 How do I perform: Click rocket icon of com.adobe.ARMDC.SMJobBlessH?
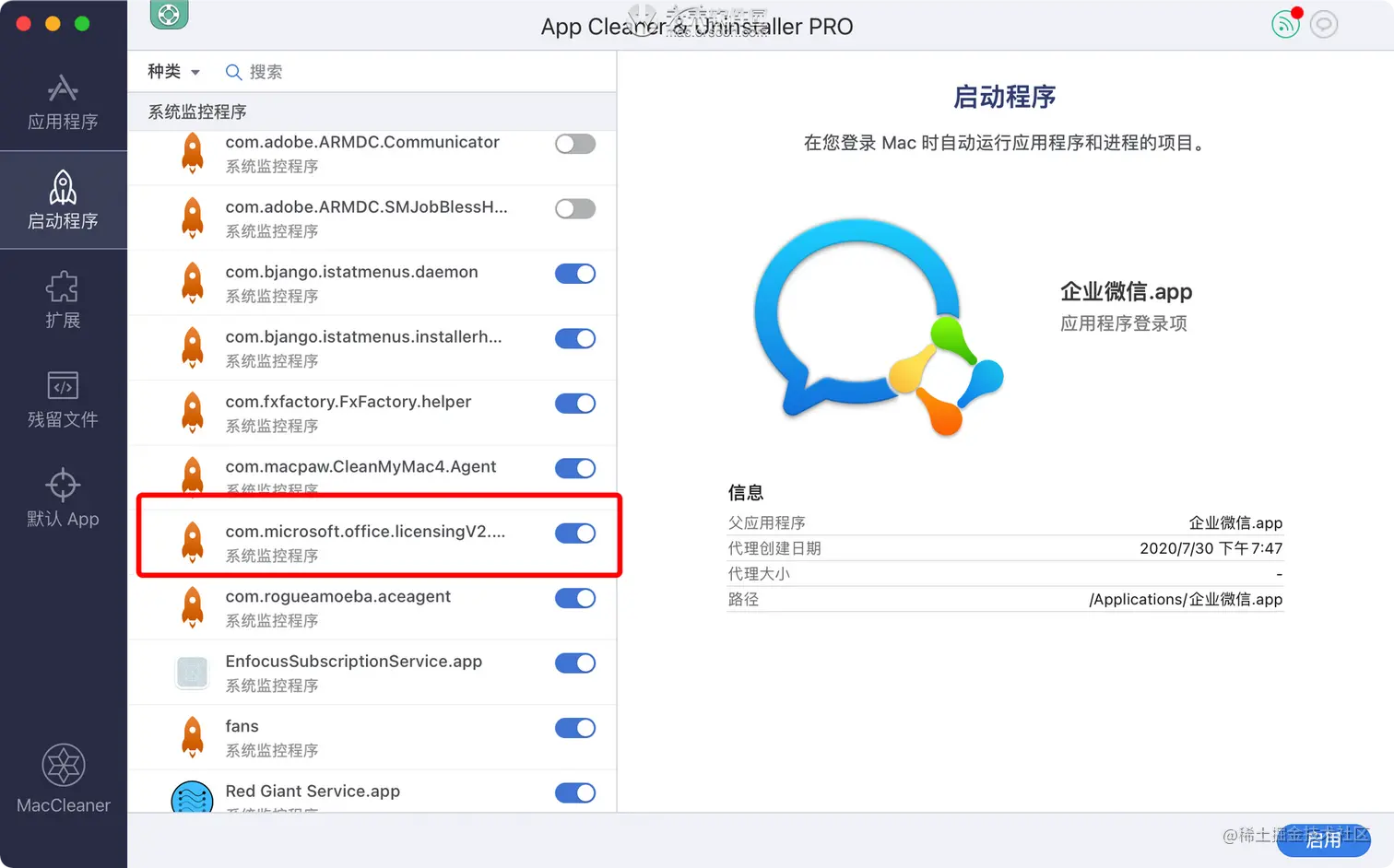pos(193,217)
